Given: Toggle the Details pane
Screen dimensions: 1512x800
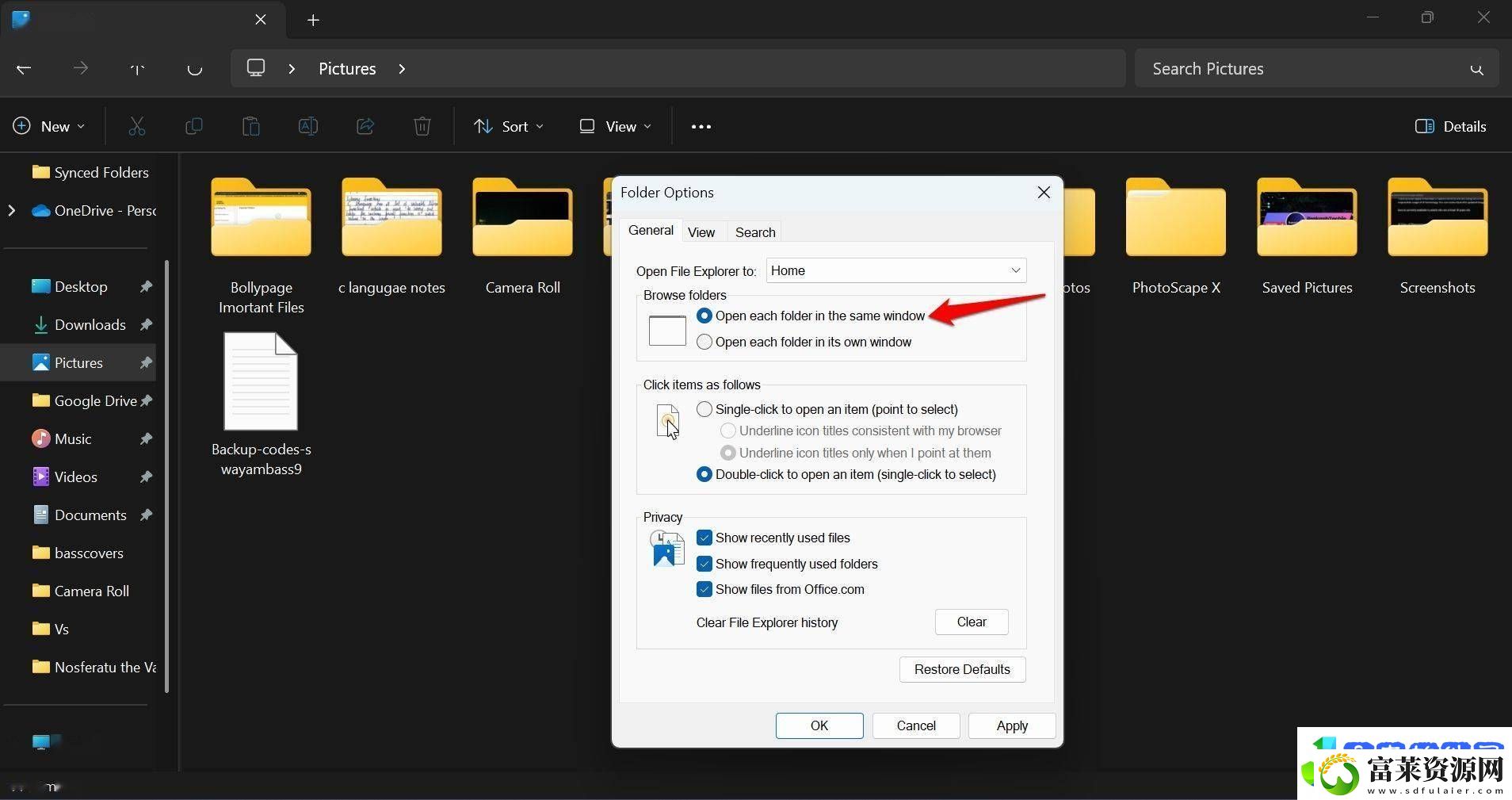Looking at the screenshot, I should click(1450, 126).
